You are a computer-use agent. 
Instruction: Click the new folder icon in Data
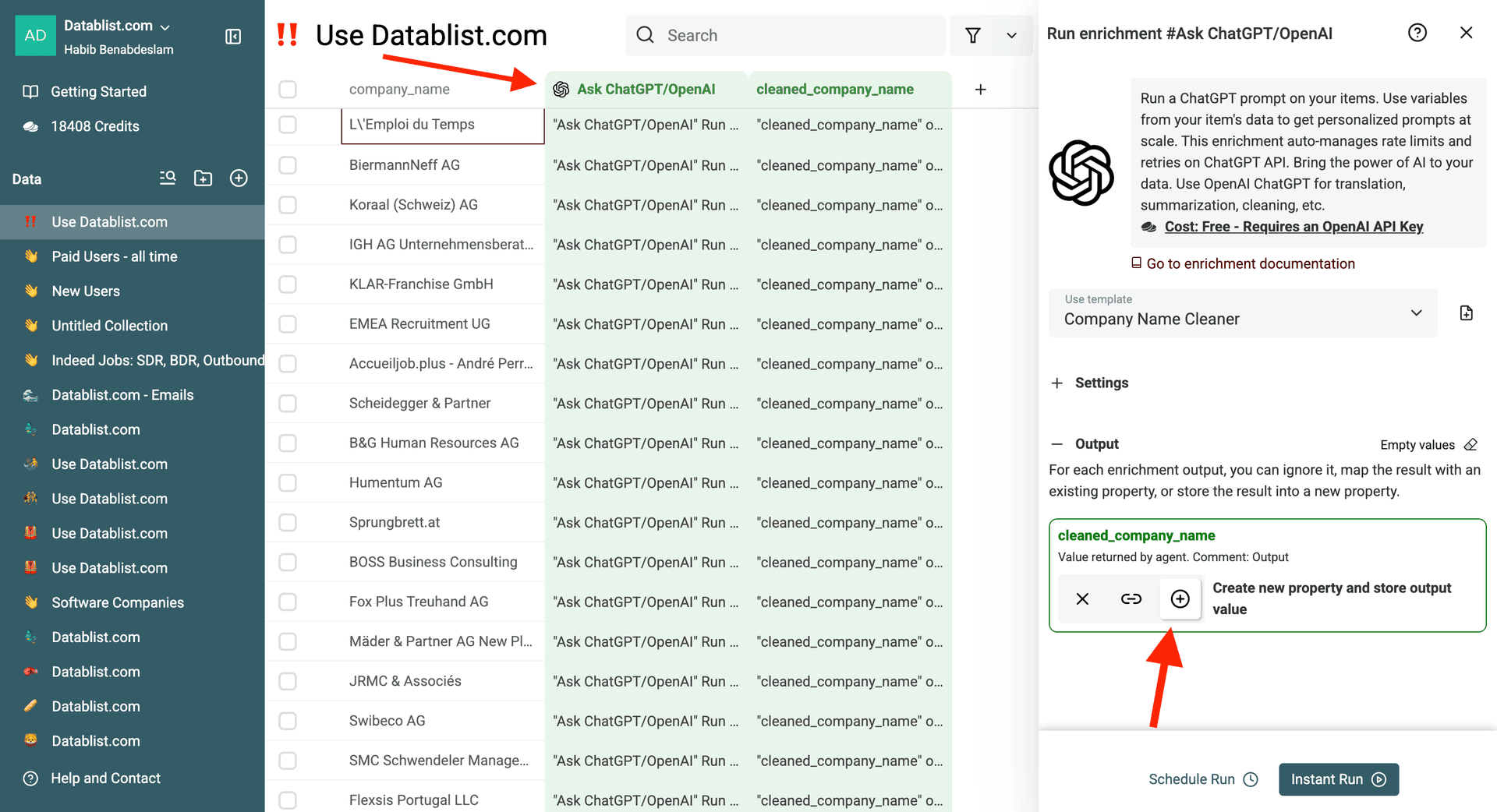[x=203, y=178]
